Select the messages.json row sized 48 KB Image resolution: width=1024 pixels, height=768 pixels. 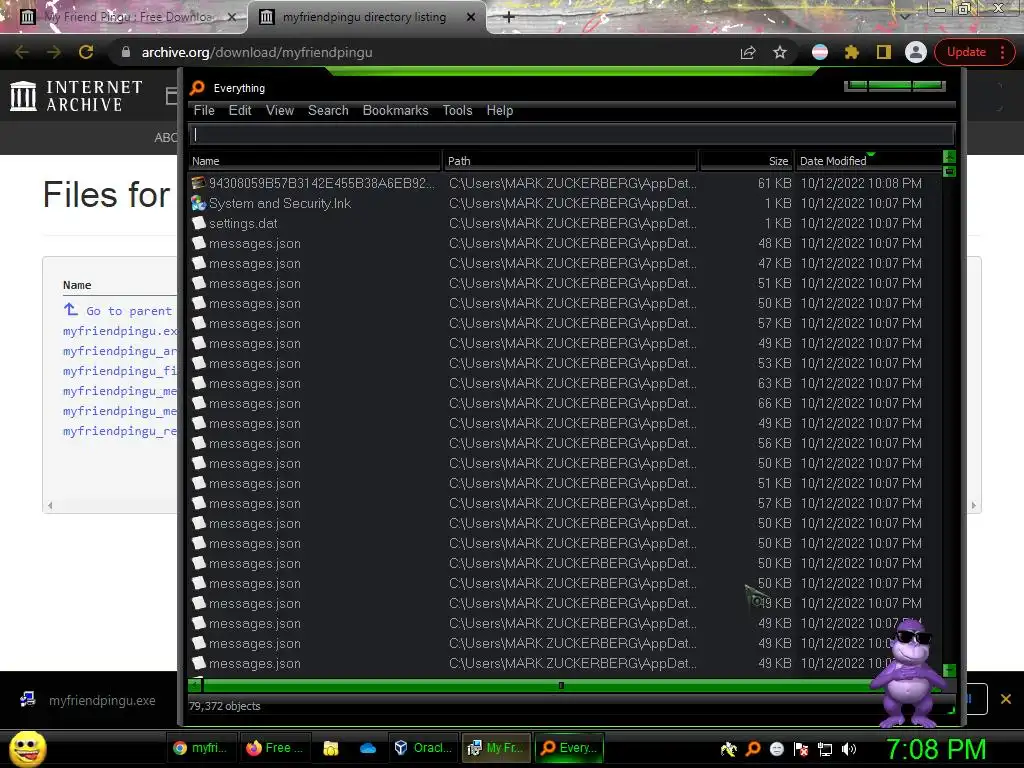click(x=565, y=244)
